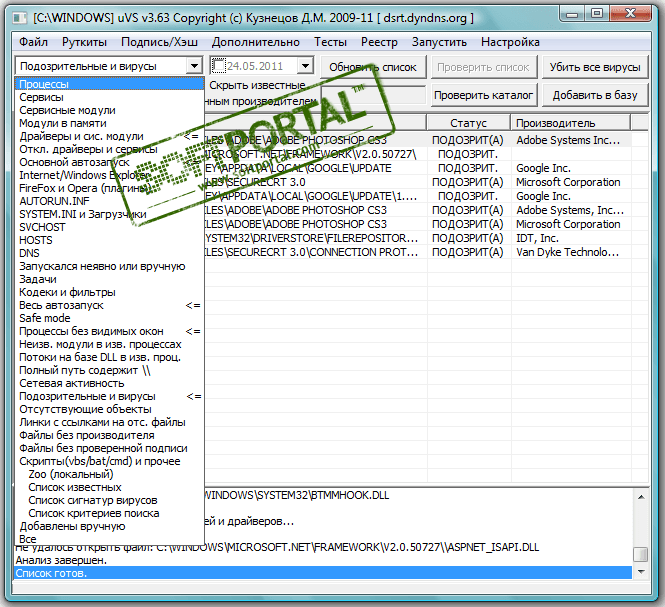Image resolution: width=665 pixels, height=607 pixels.
Task: Open the Файл menu
Action: pyautogui.click(x=34, y=42)
